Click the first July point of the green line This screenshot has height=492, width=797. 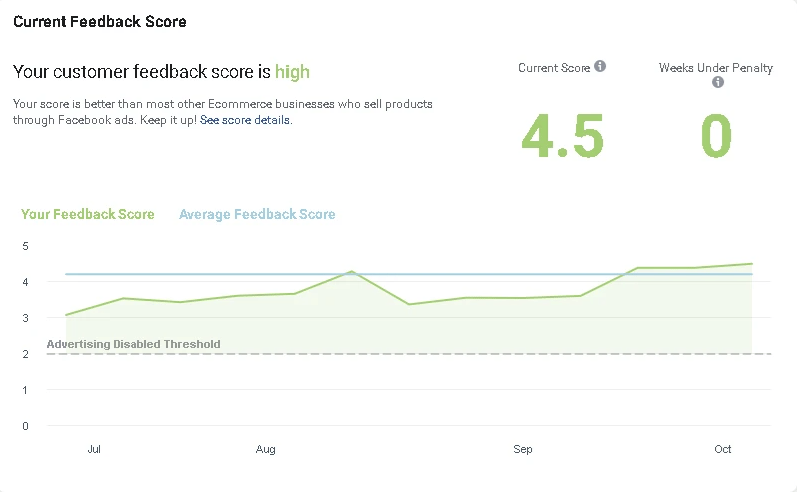[66, 315]
